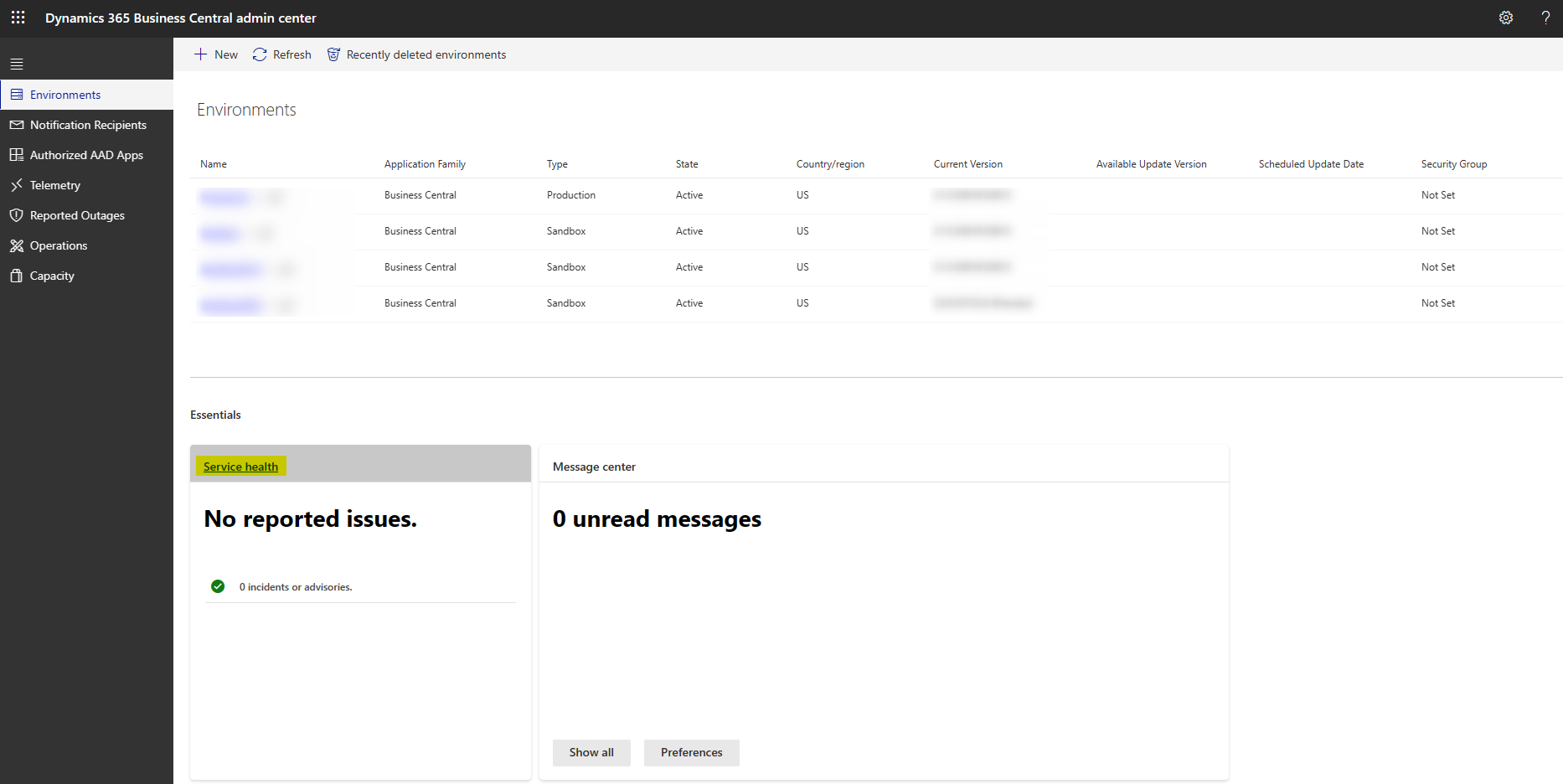Click the Current Version column header
This screenshot has height=784, width=1563.
click(968, 164)
